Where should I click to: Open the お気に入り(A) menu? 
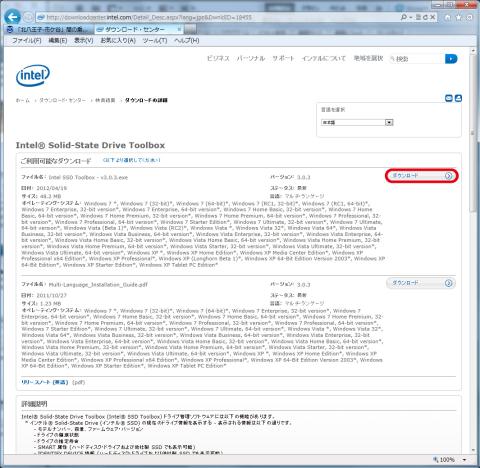tap(118, 40)
